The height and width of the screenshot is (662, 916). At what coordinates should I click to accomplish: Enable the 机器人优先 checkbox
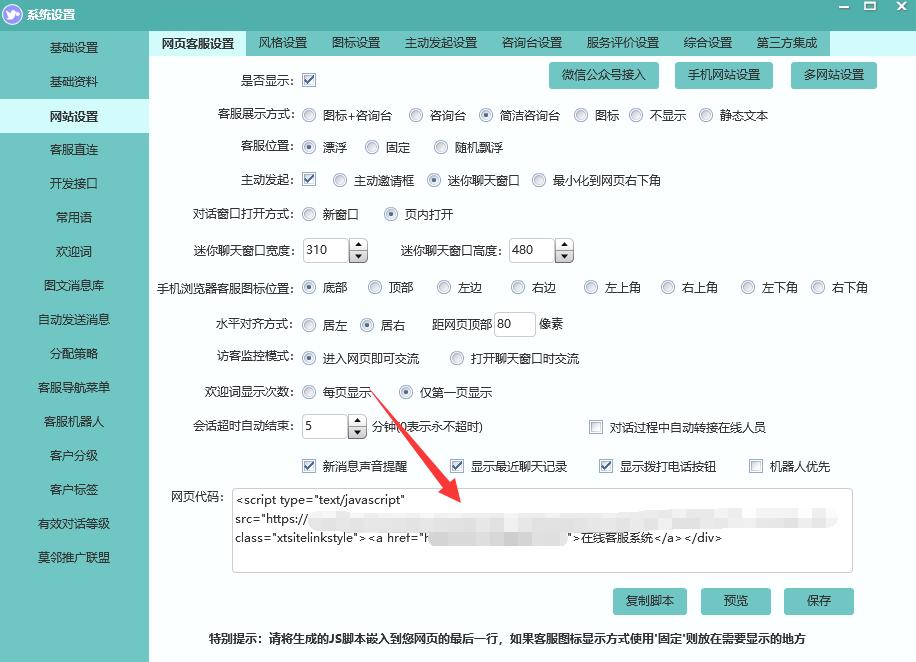click(x=756, y=465)
